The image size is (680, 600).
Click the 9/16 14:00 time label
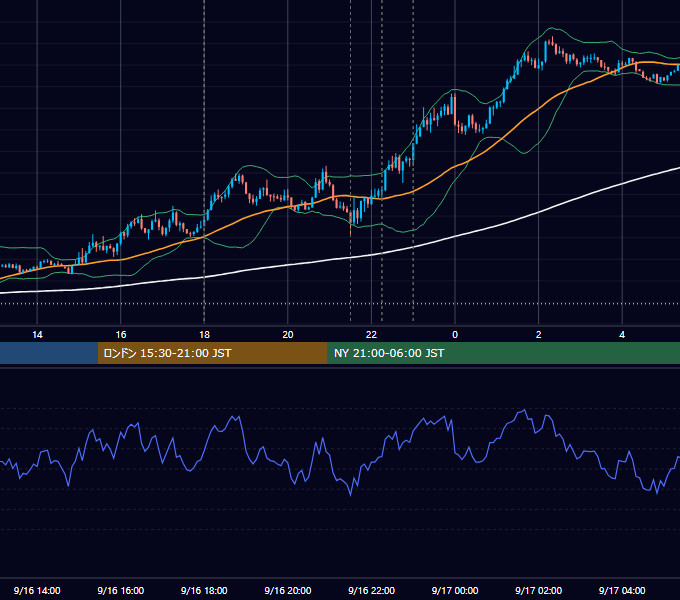(37, 590)
